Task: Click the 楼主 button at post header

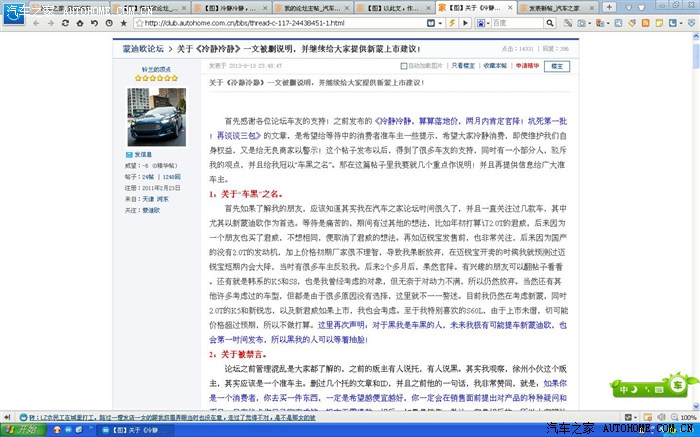Action: pyautogui.click(x=558, y=64)
